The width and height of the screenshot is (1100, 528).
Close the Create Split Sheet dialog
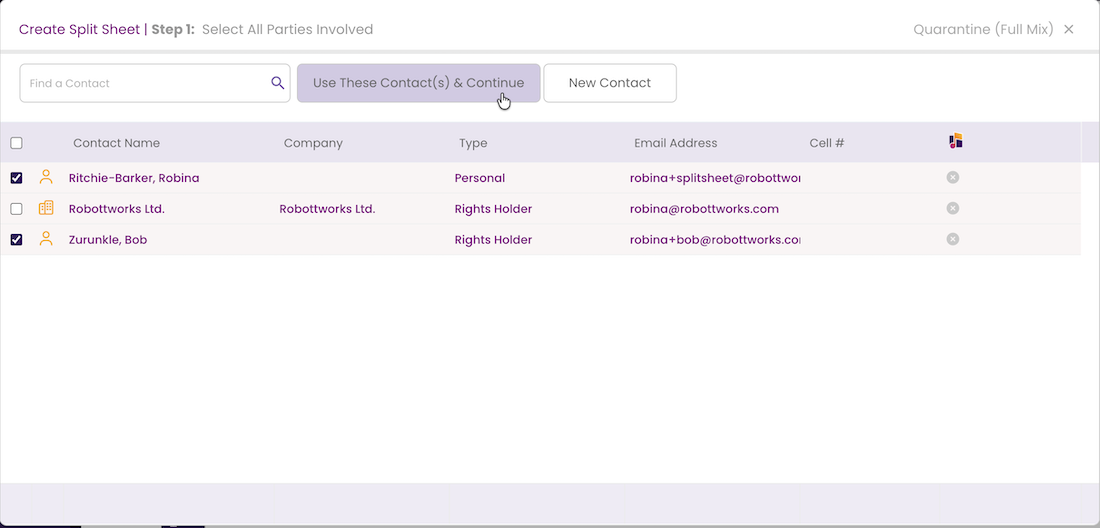1068,29
